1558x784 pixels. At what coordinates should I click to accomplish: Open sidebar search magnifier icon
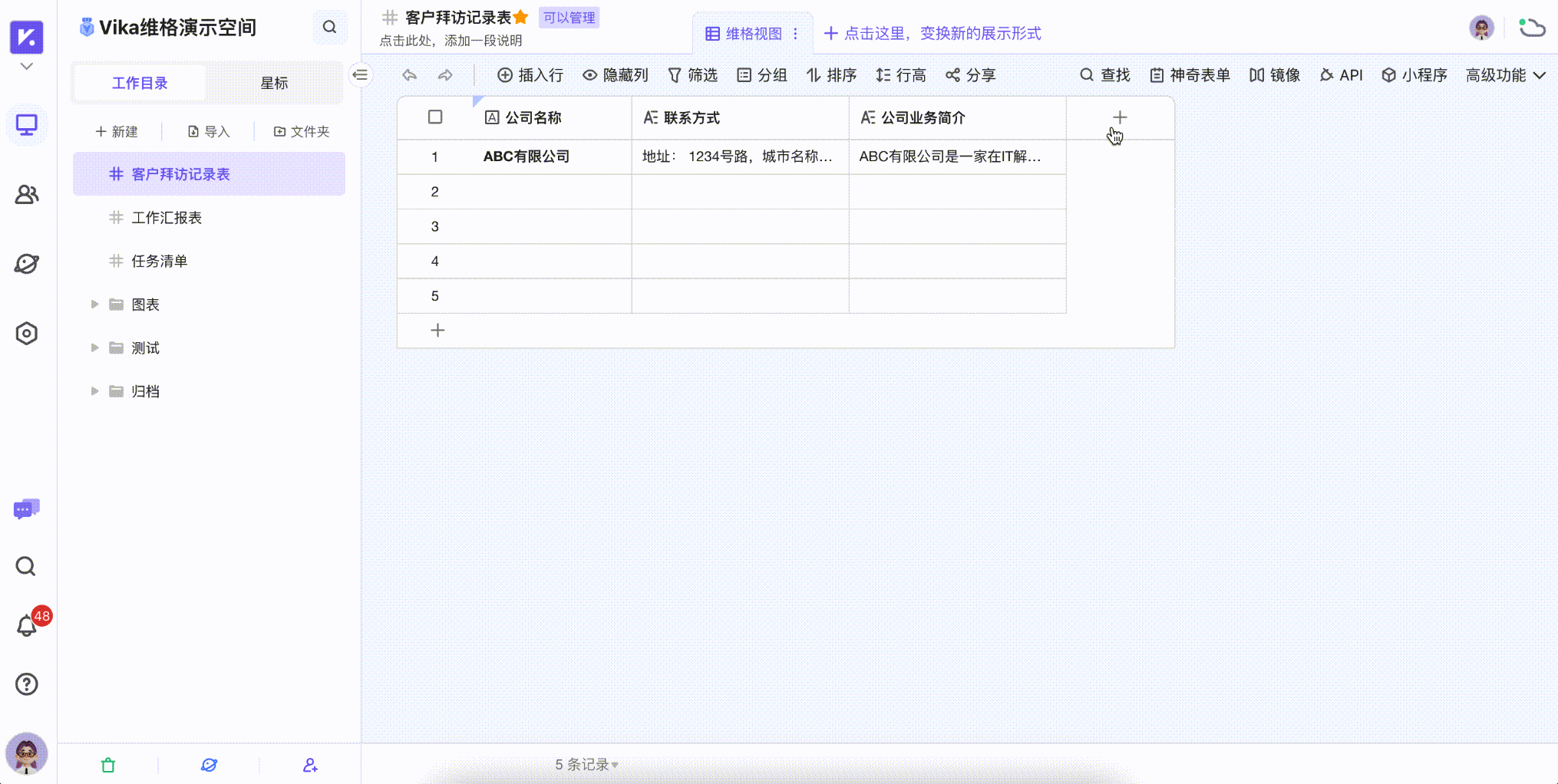(25, 566)
